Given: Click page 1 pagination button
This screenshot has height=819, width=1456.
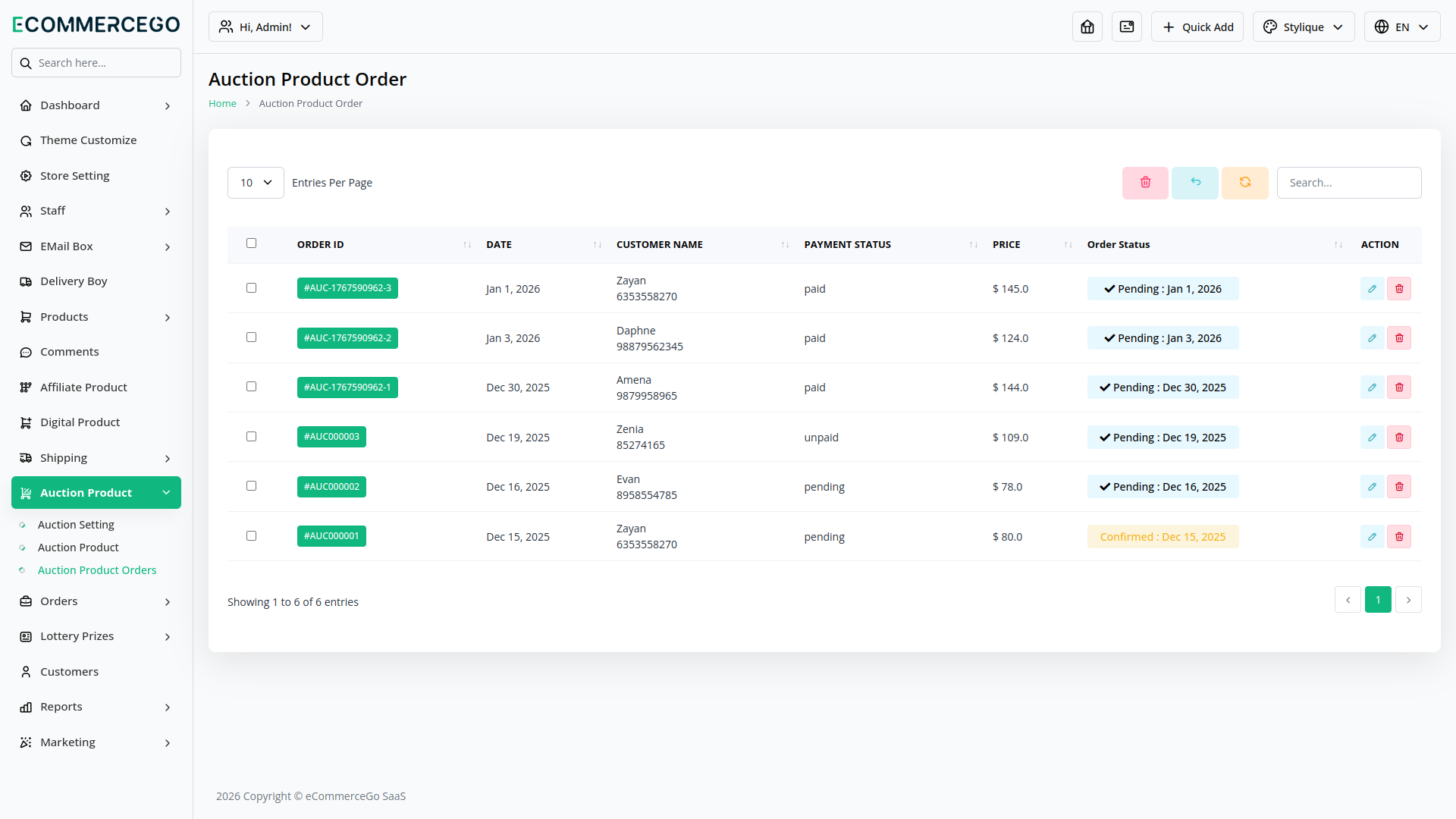Looking at the screenshot, I should coord(1378,600).
